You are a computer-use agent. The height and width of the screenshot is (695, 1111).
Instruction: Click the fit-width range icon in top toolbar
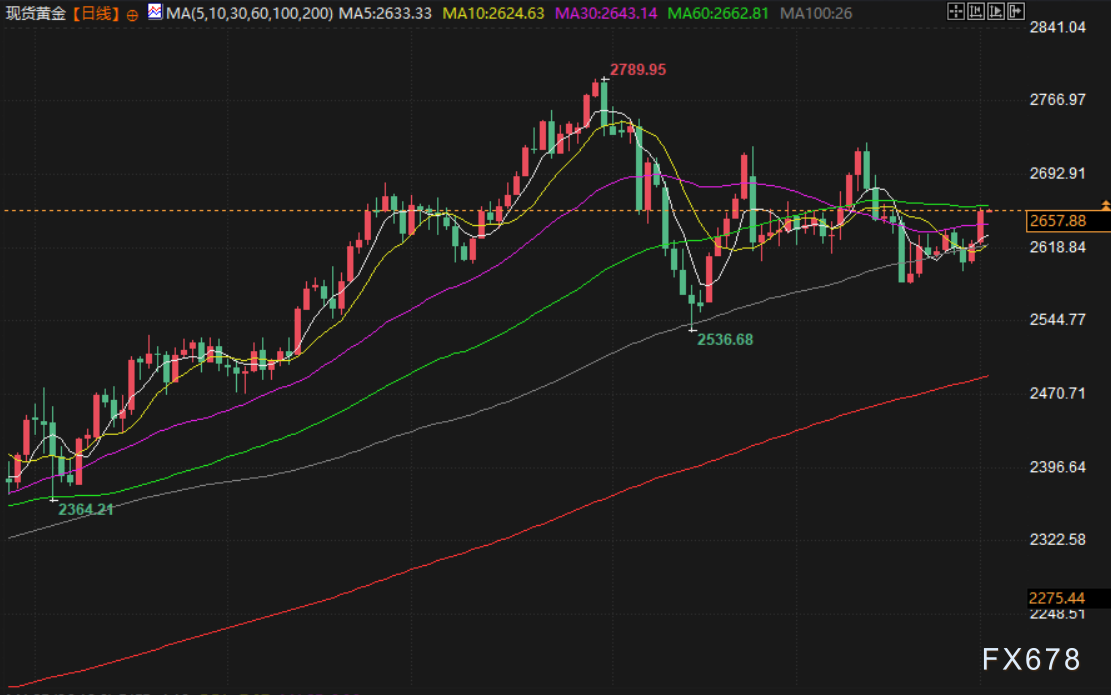pyautogui.click(x=975, y=13)
